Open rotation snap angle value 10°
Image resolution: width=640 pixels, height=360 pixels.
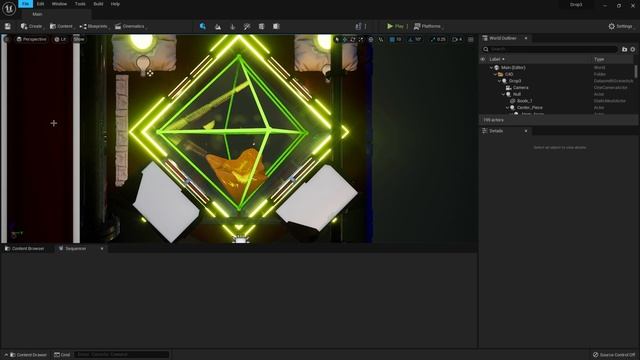[418, 40]
